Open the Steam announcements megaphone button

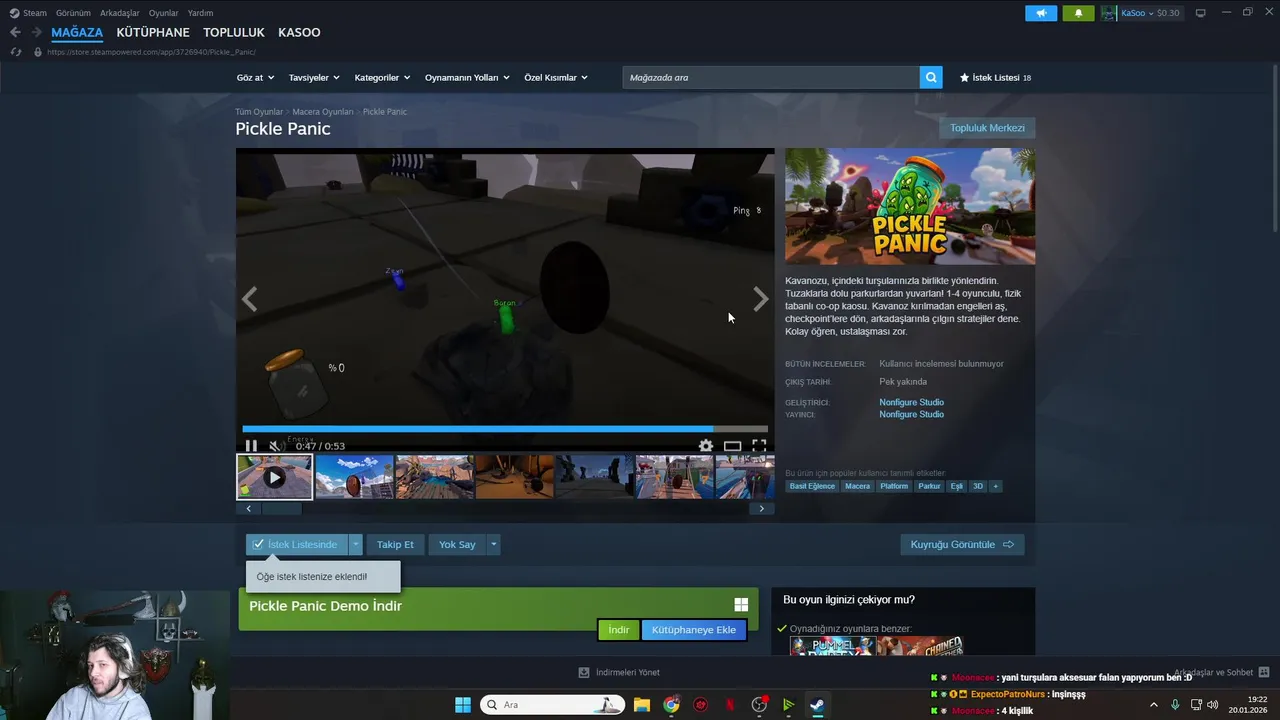(1041, 13)
